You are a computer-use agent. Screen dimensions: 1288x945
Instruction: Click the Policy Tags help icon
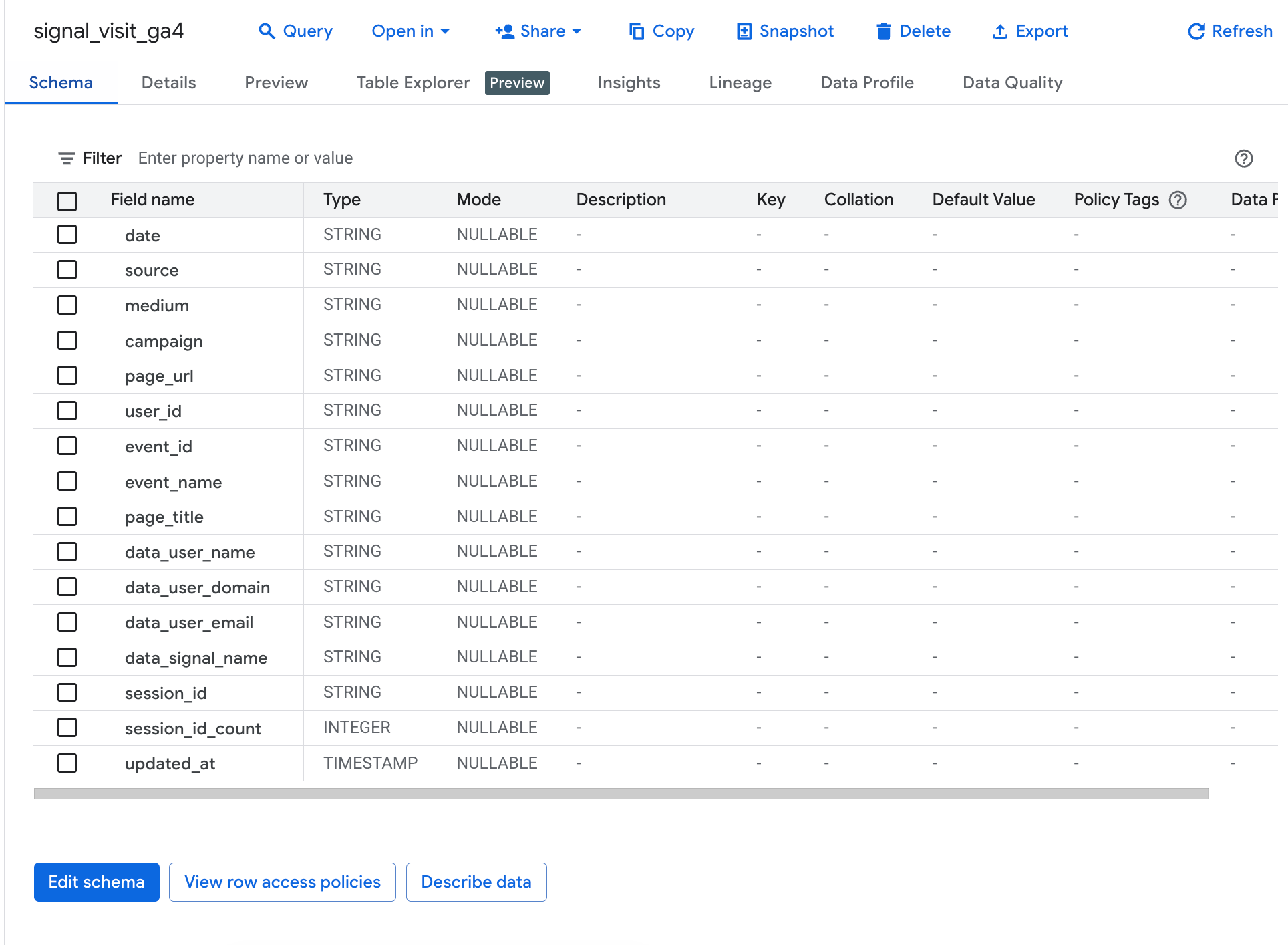tap(1178, 200)
